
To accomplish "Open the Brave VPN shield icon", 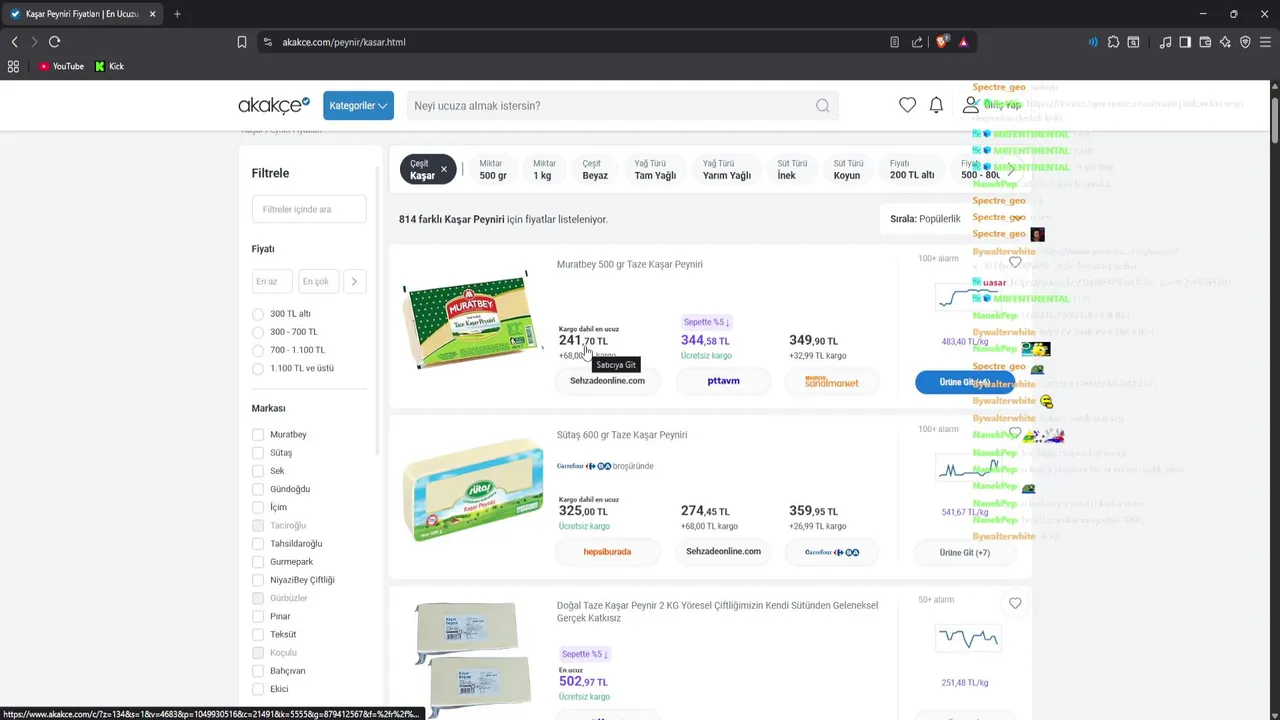I will coord(1245,42).
